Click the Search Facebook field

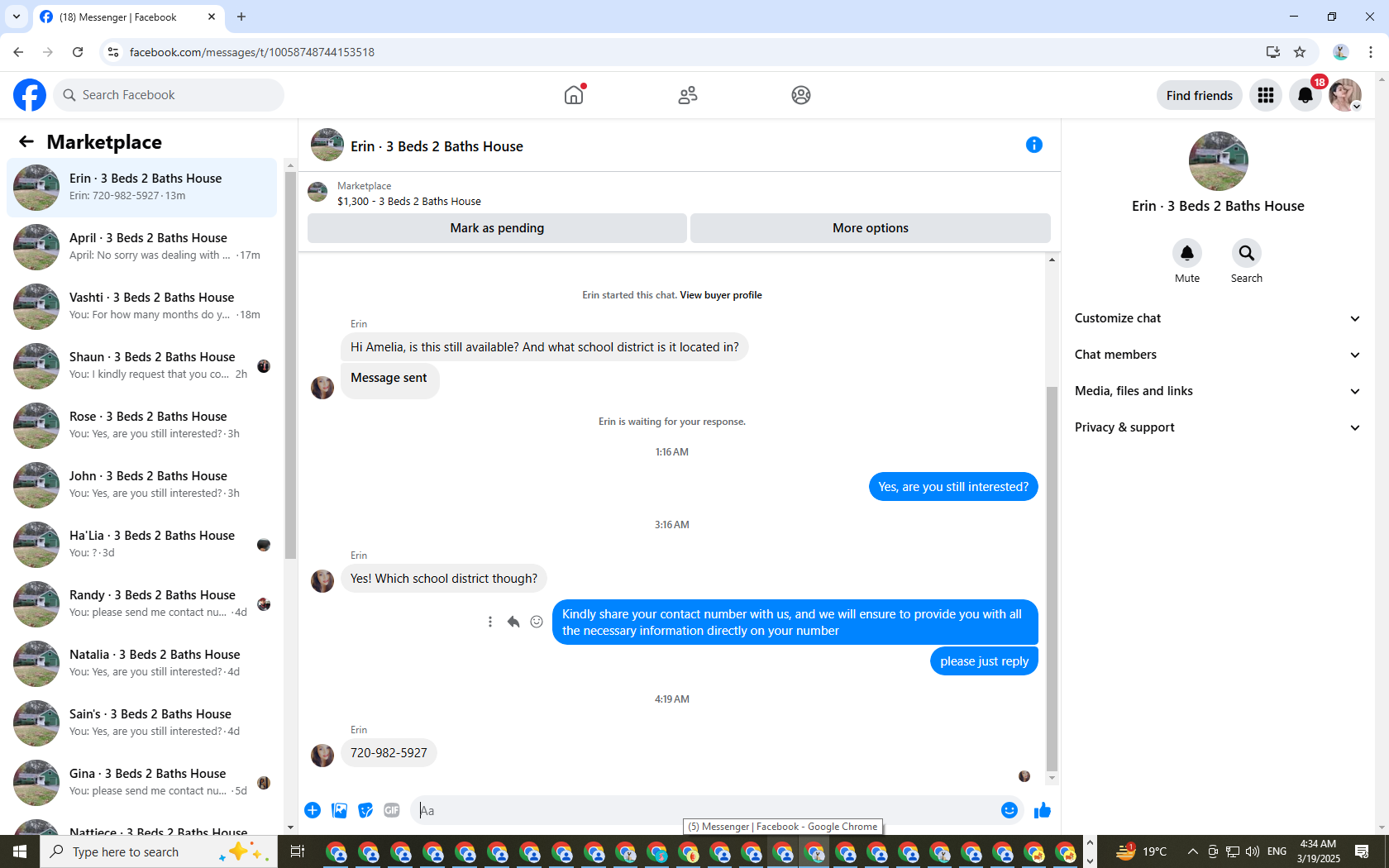point(169,95)
